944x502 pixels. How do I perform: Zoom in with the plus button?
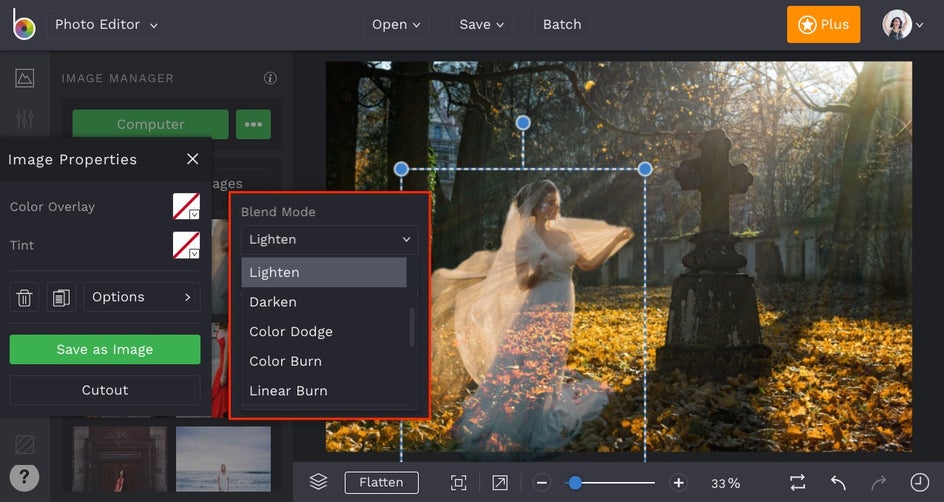[x=678, y=483]
